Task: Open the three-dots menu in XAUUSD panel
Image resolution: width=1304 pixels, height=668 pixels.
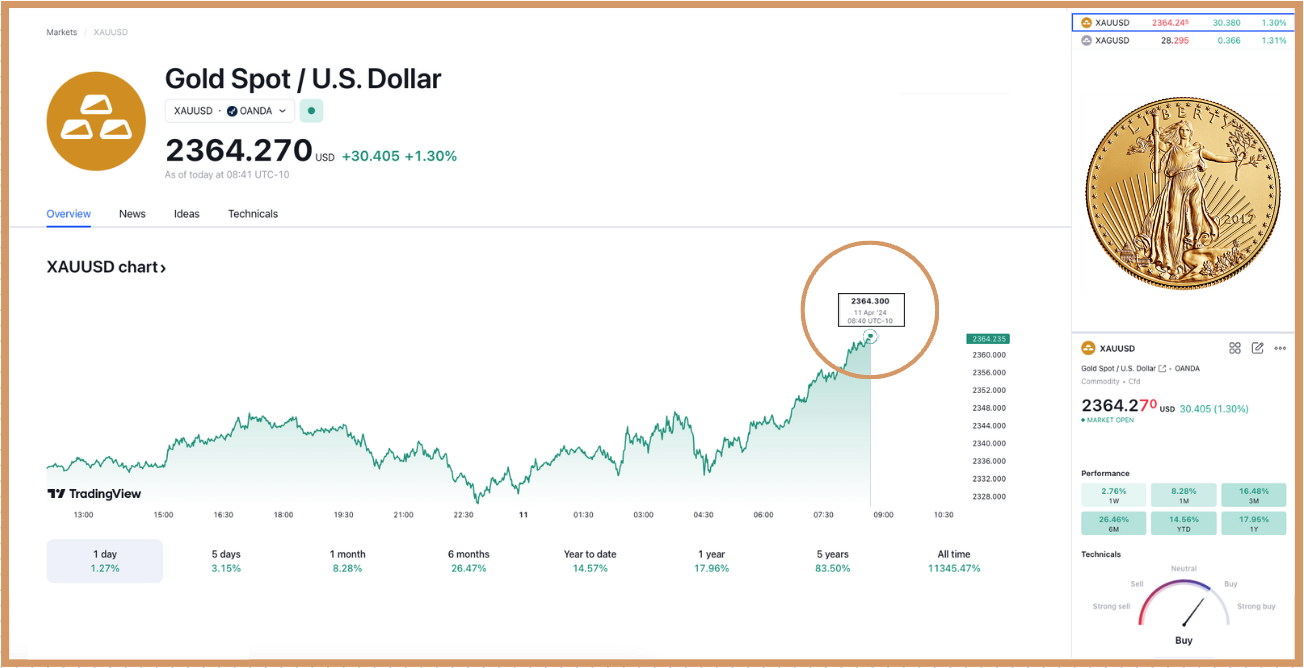Action: coord(1281,348)
